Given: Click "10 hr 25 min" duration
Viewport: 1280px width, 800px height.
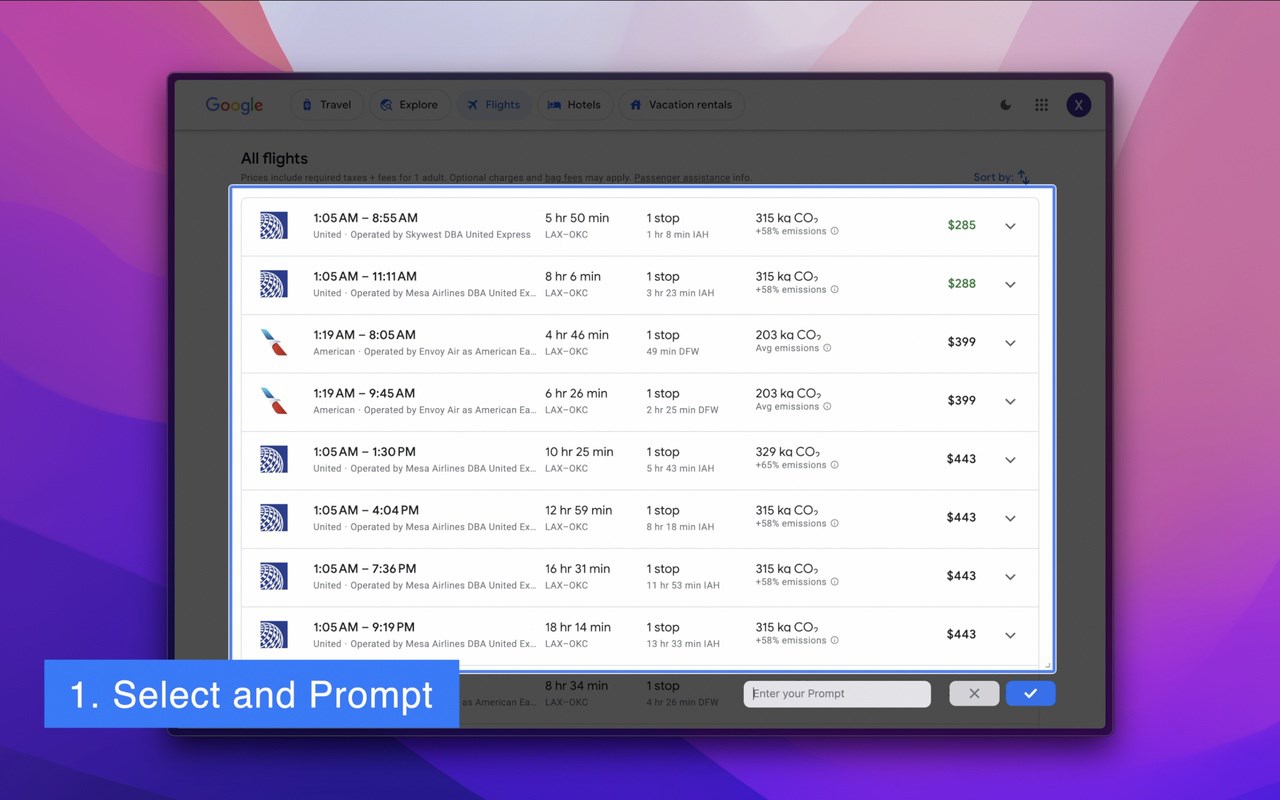Looking at the screenshot, I should click(x=580, y=452).
